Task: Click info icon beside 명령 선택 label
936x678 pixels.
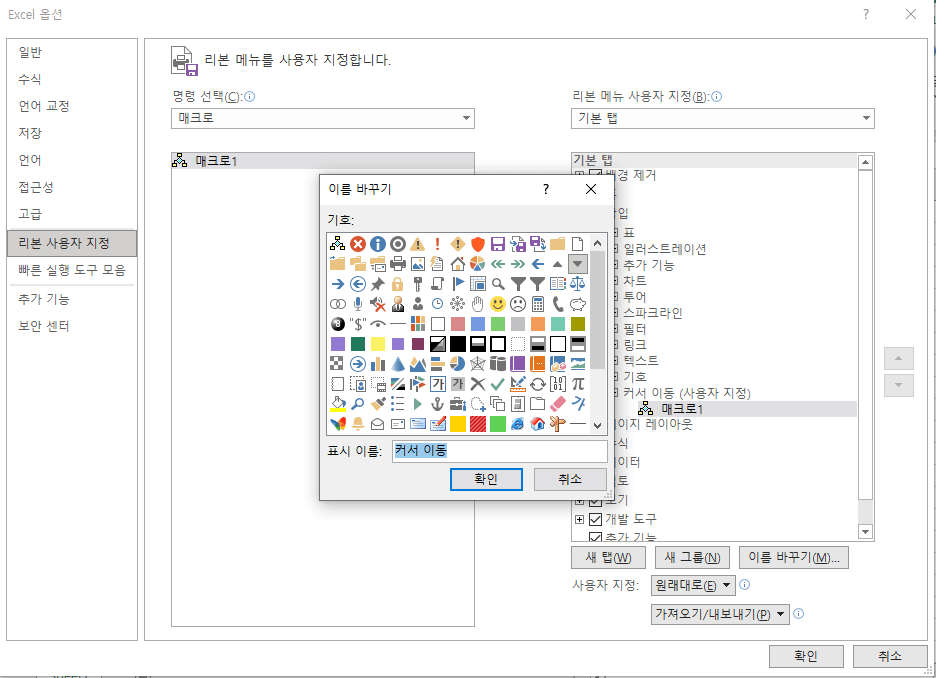Action: click(250, 96)
